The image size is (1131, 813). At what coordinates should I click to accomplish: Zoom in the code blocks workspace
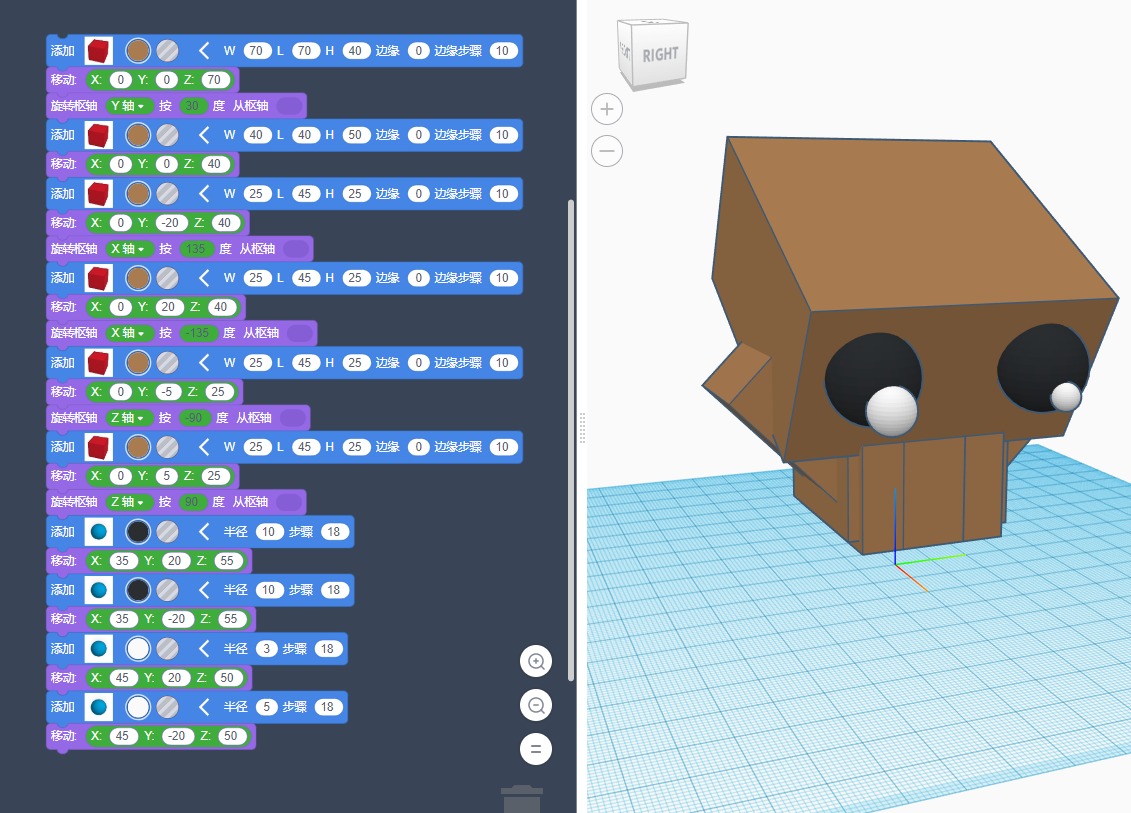(x=536, y=661)
